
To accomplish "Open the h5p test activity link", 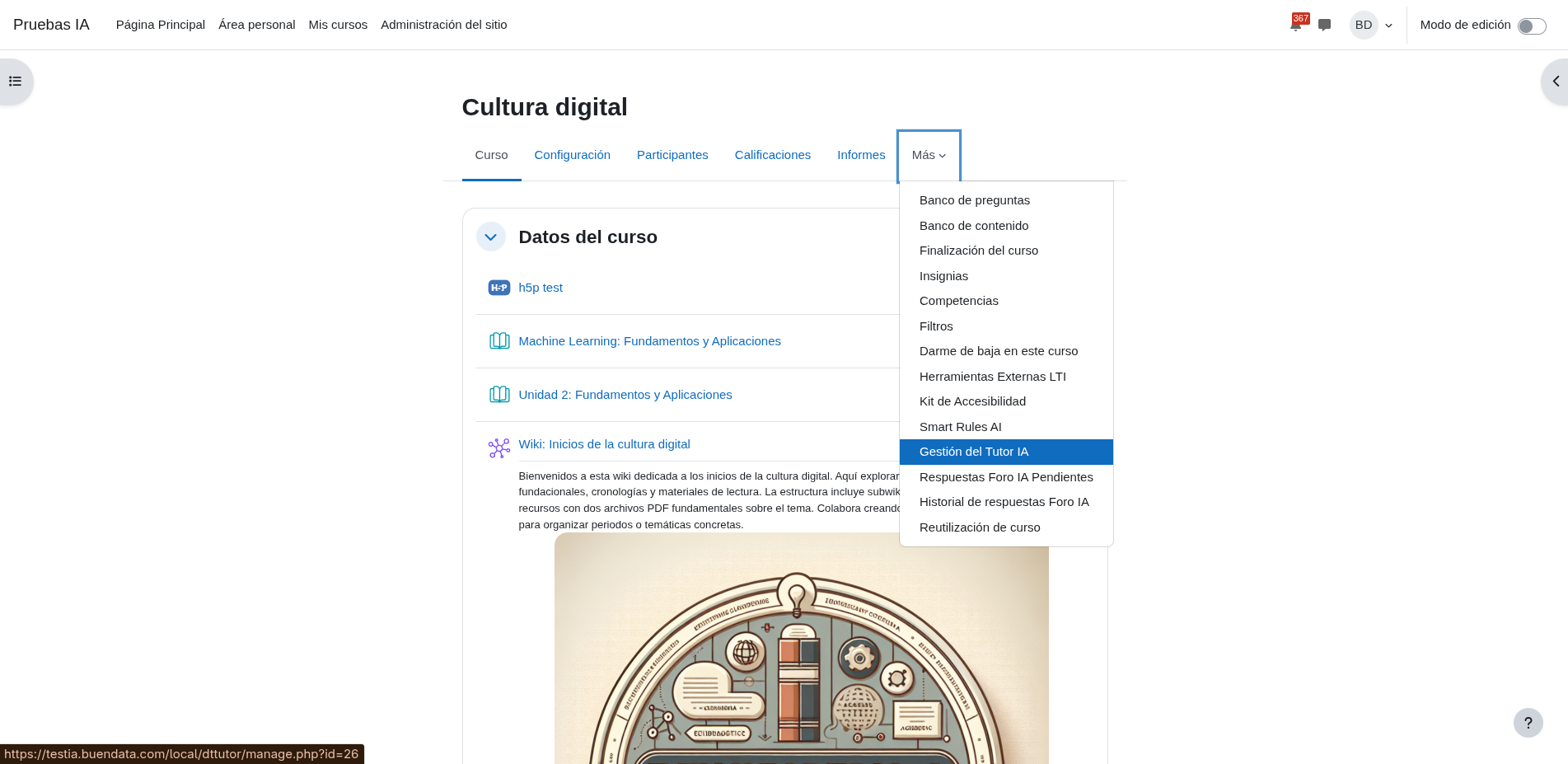I will pos(541,287).
